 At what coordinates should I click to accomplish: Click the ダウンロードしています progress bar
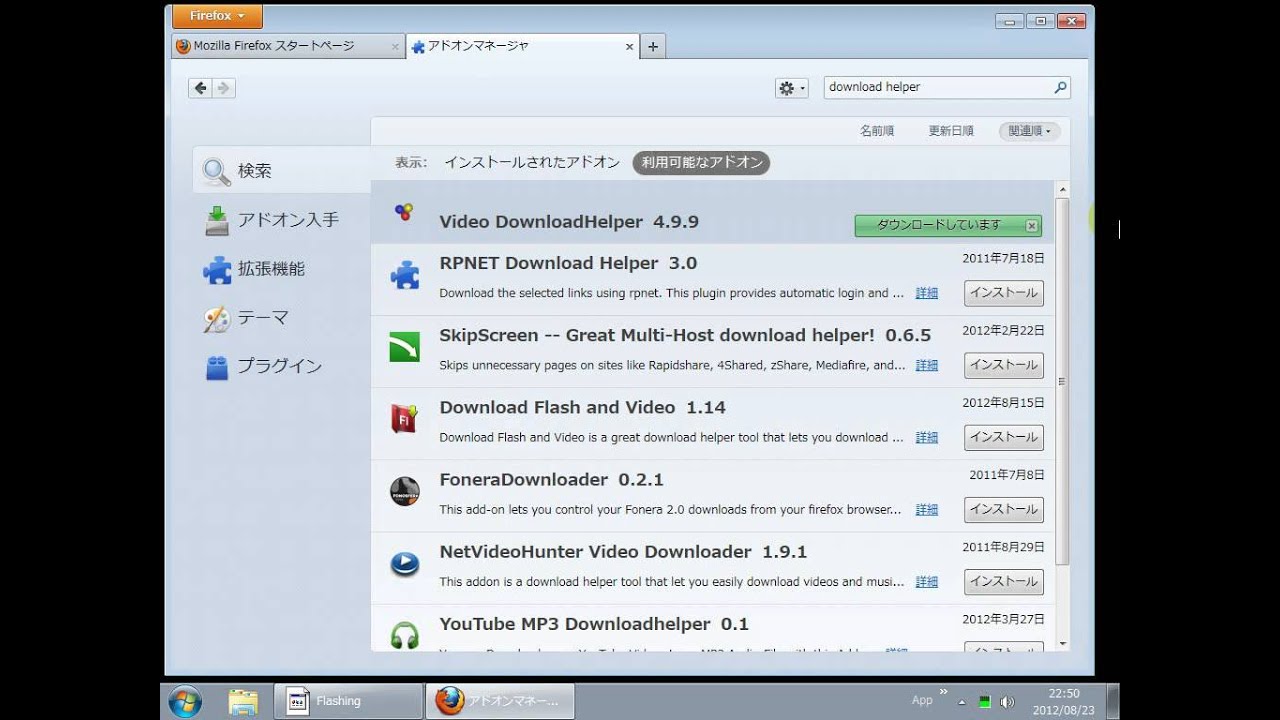click(x=948, y=225)
